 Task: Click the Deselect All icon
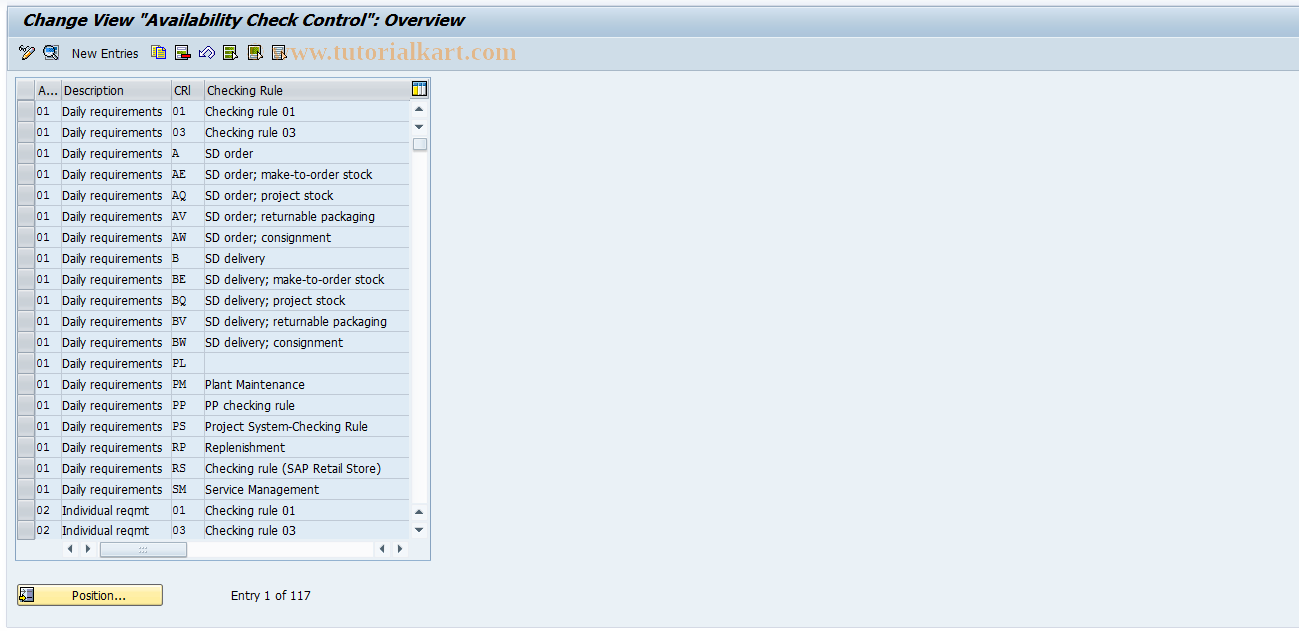[279, 53]
